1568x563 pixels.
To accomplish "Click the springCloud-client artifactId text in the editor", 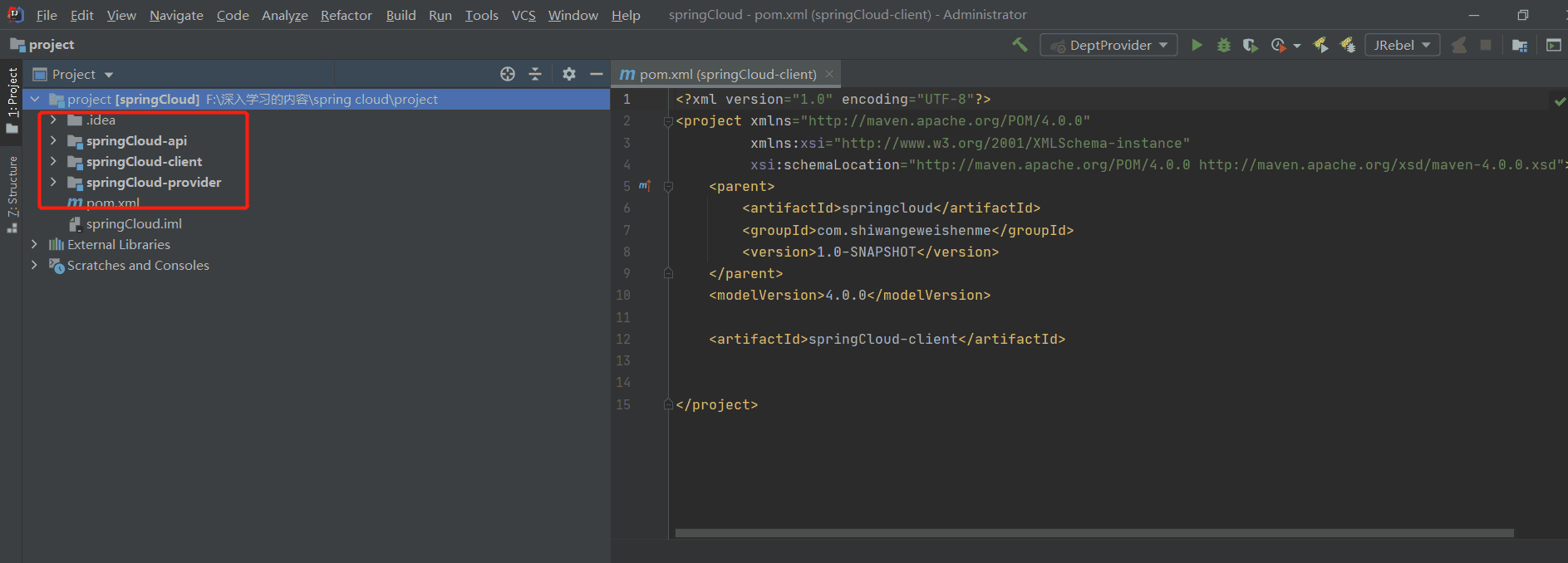I will pyautogui.click(x=883, y=339).
